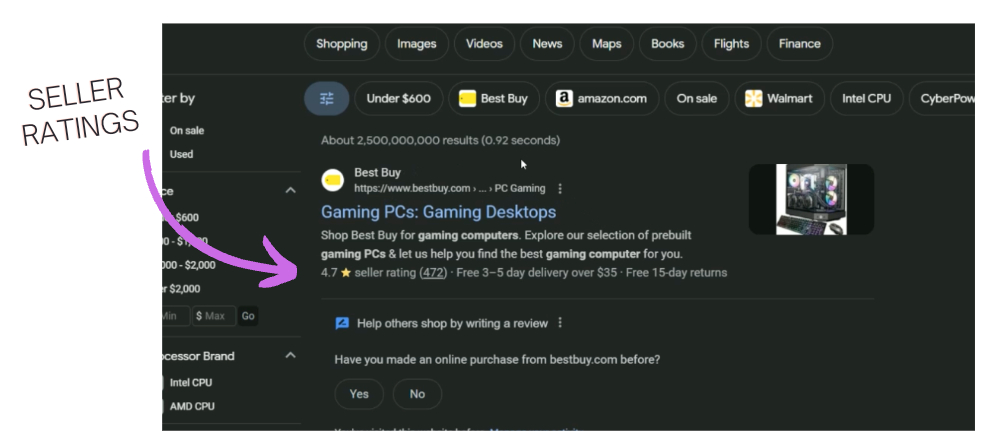Image resolution: width=1000 pixels, height=443 pixels.
Task: Click the Best Buy favicon beside result
Action: pyautogui.click(x=332, y=180)
